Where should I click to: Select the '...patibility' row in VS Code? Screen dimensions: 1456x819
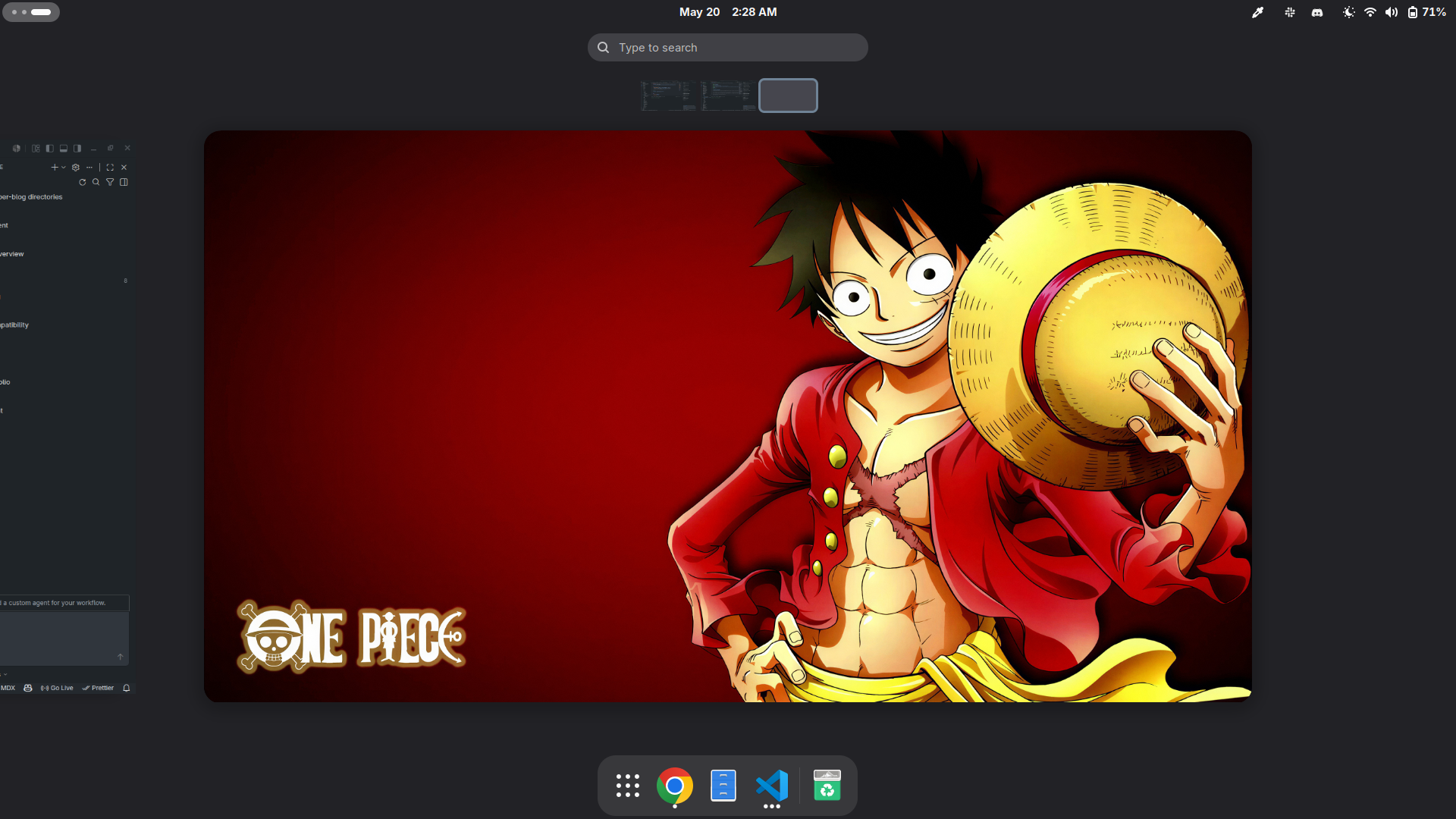14,325
